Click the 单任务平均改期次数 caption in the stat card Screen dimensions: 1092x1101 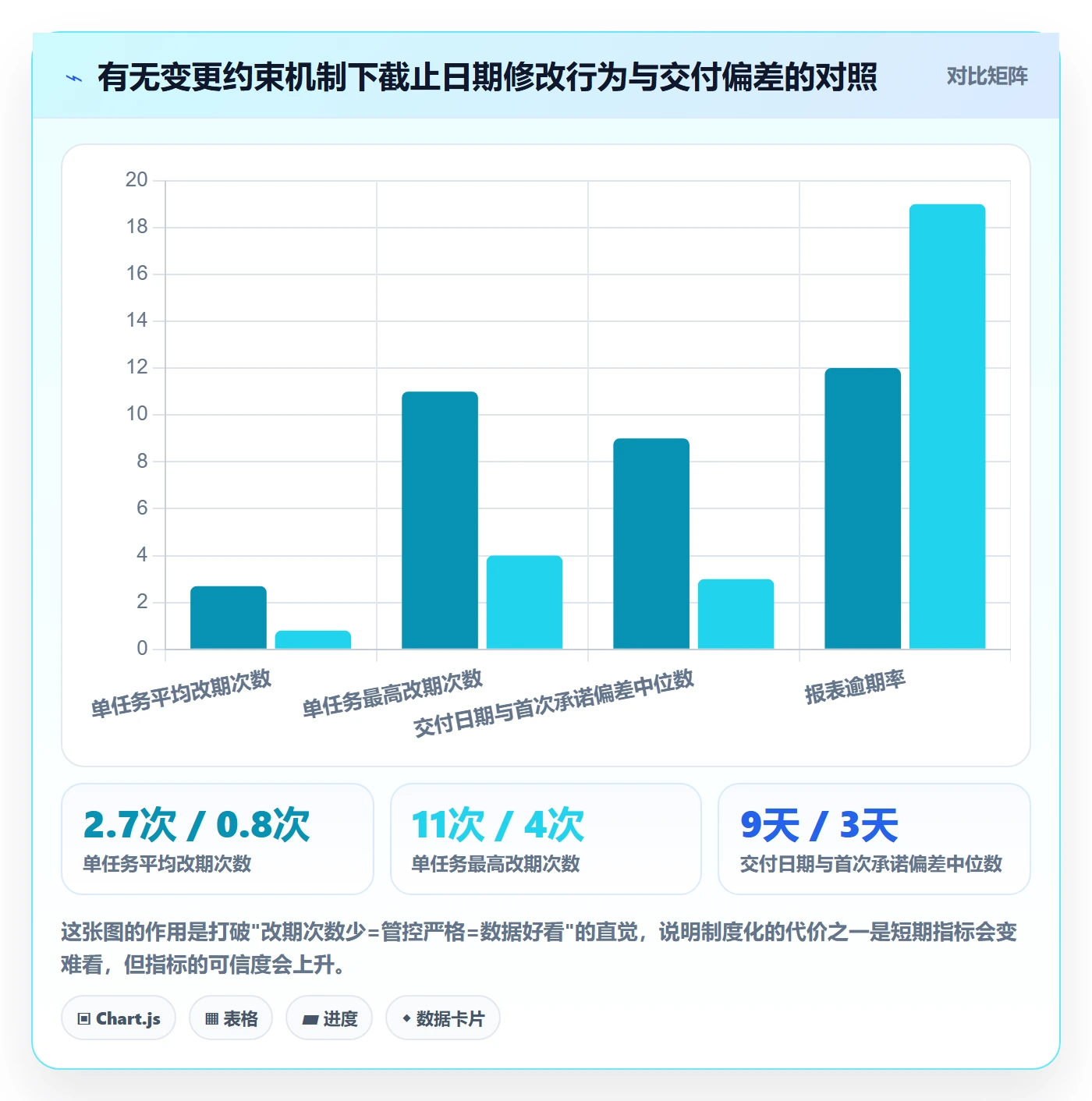point(168,864)
